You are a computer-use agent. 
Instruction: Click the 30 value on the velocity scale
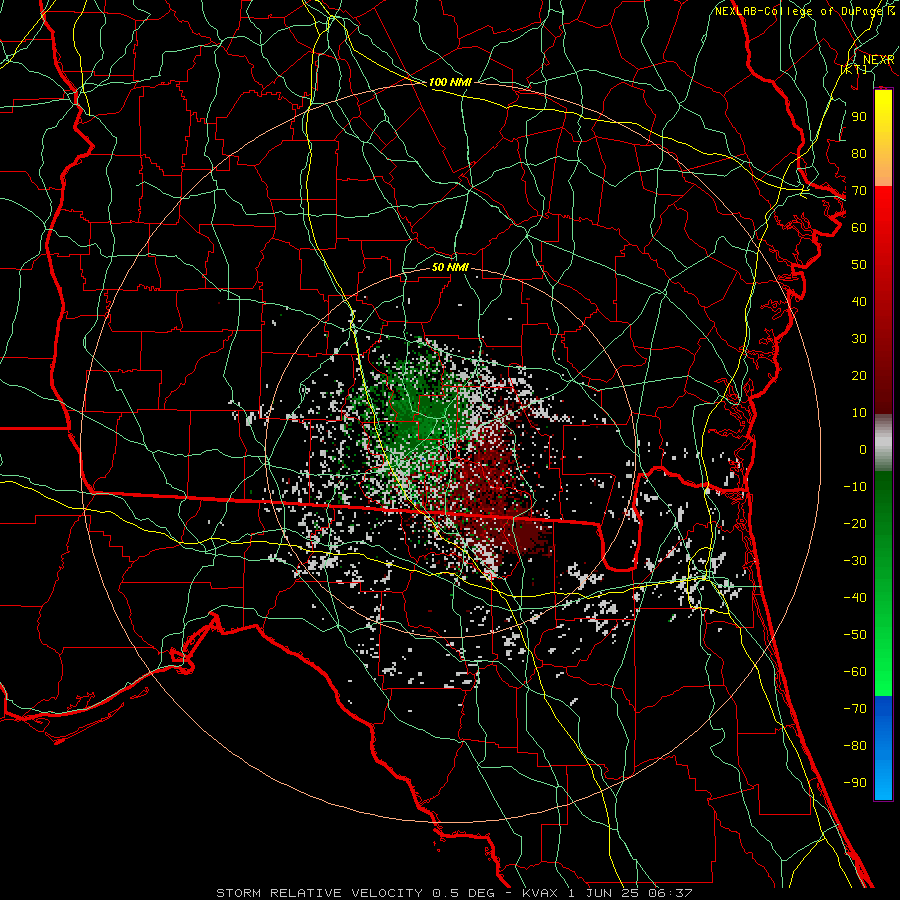859,339
